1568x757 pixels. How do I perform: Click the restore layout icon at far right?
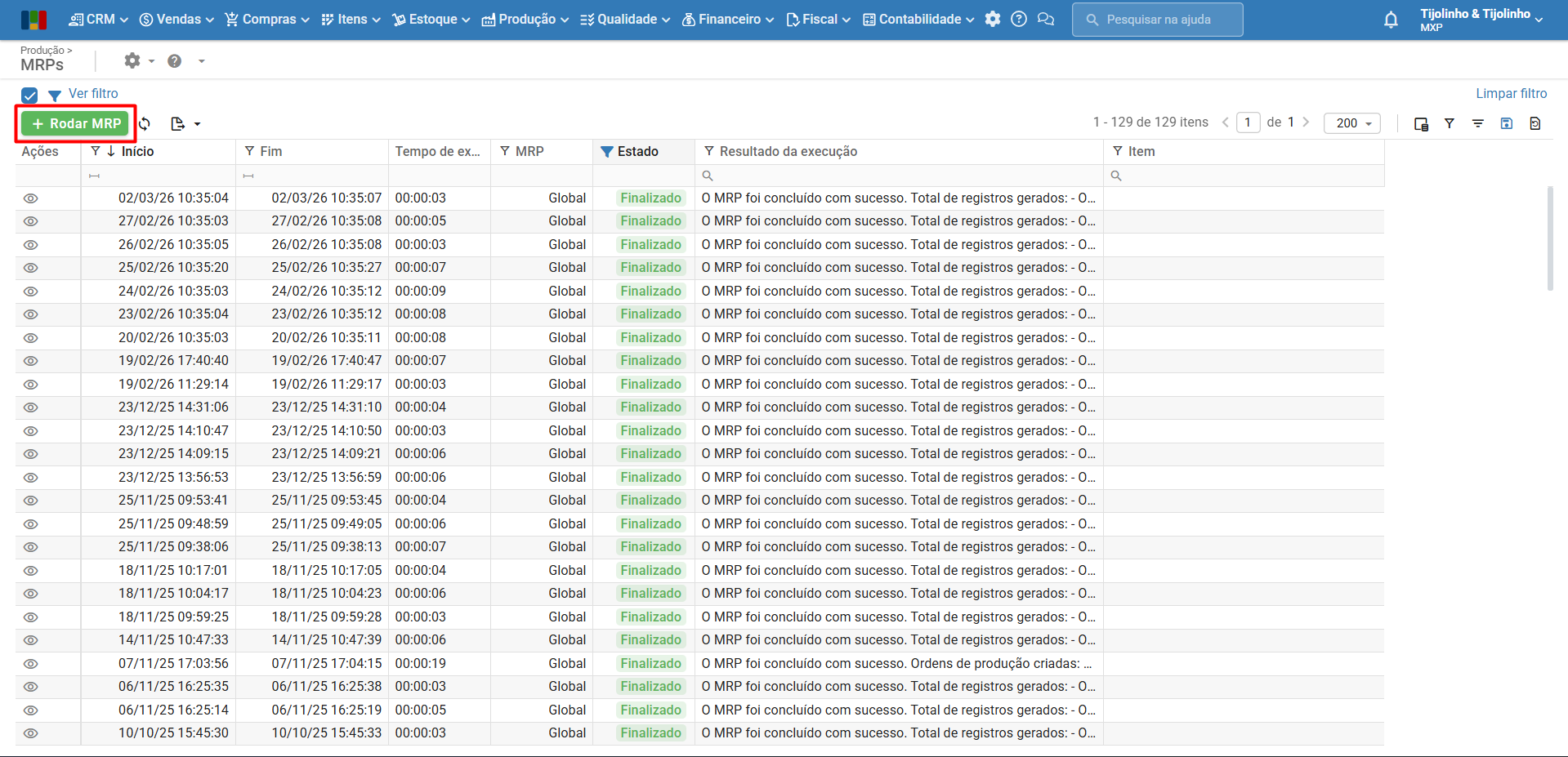coord(1534,123)
